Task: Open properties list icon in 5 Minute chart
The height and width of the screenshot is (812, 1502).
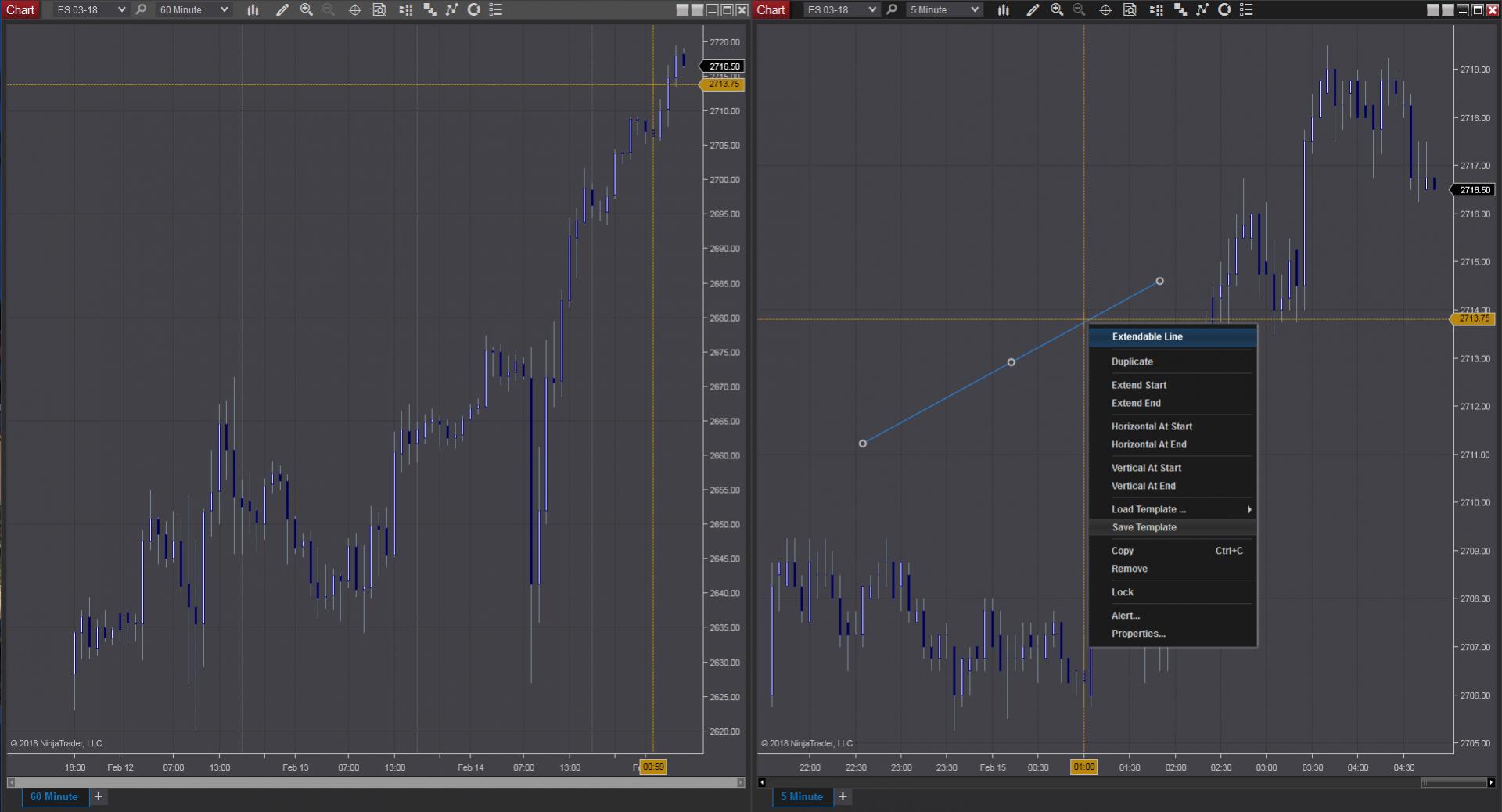Action: [x=1246, y=10]
